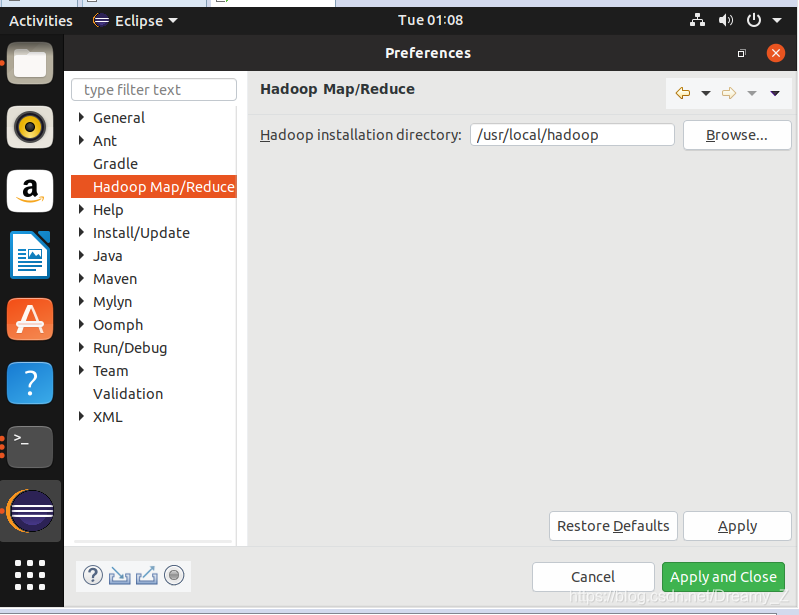Select the Hadoop Map/Reduce page
The image size is (799, 615).
pos(154,186)
